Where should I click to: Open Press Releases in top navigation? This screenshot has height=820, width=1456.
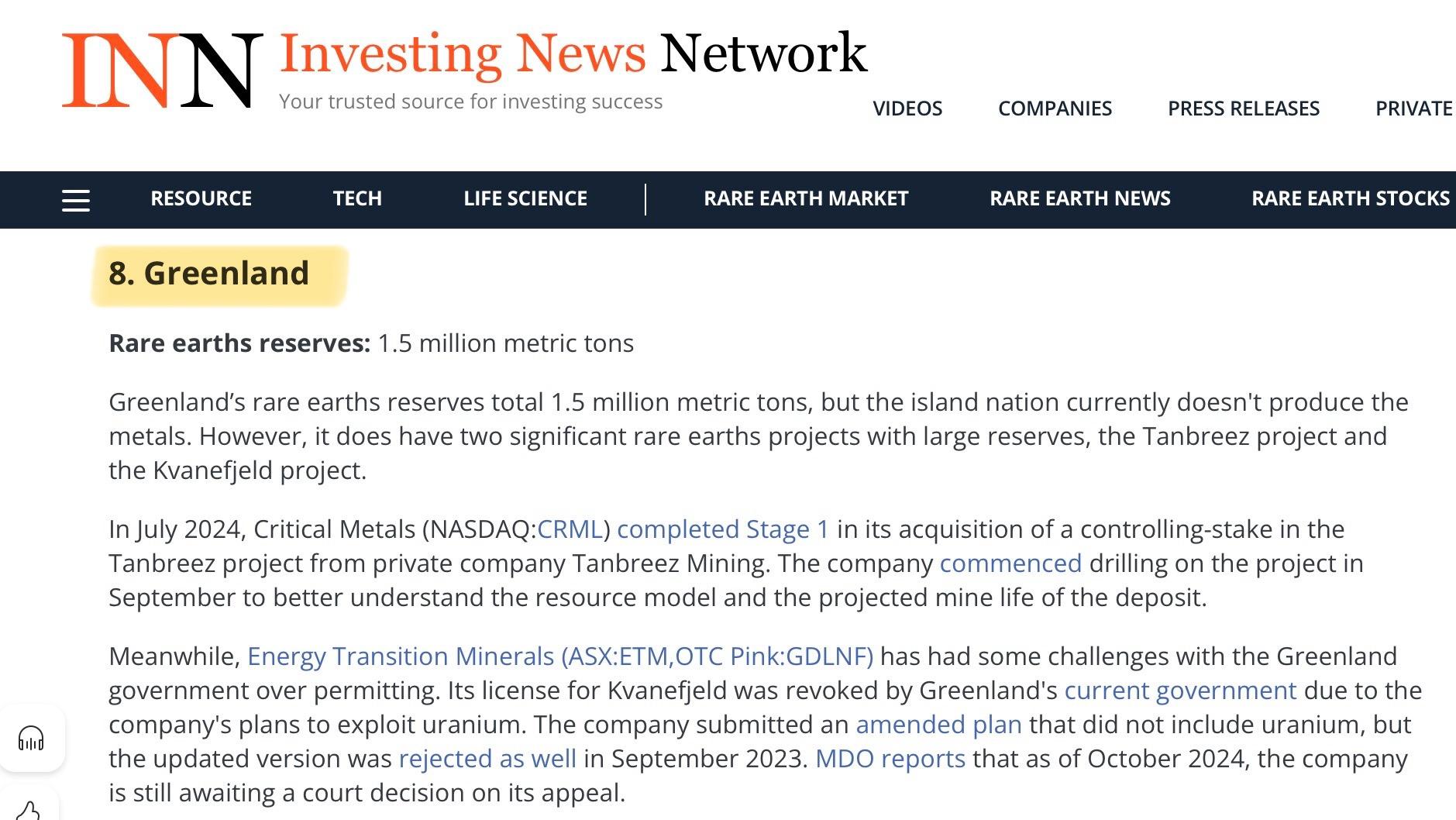point(1243,109)
